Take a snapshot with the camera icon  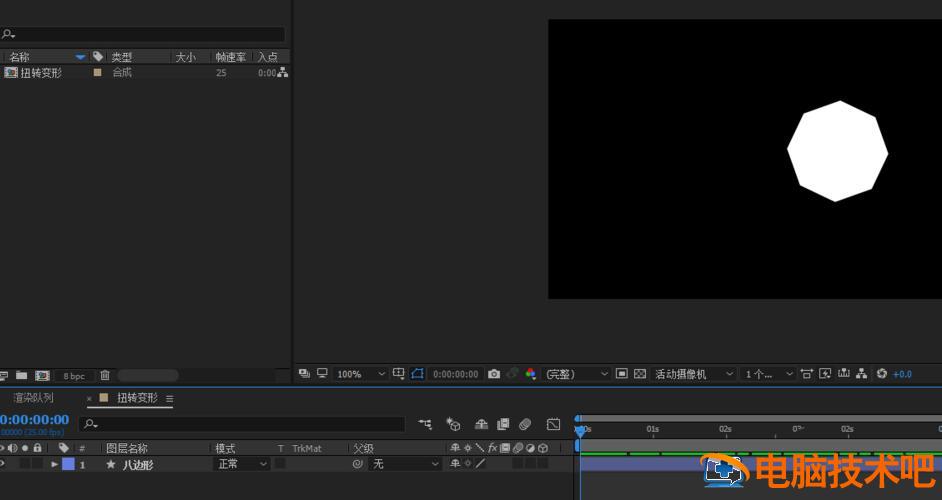coord(494,374)
